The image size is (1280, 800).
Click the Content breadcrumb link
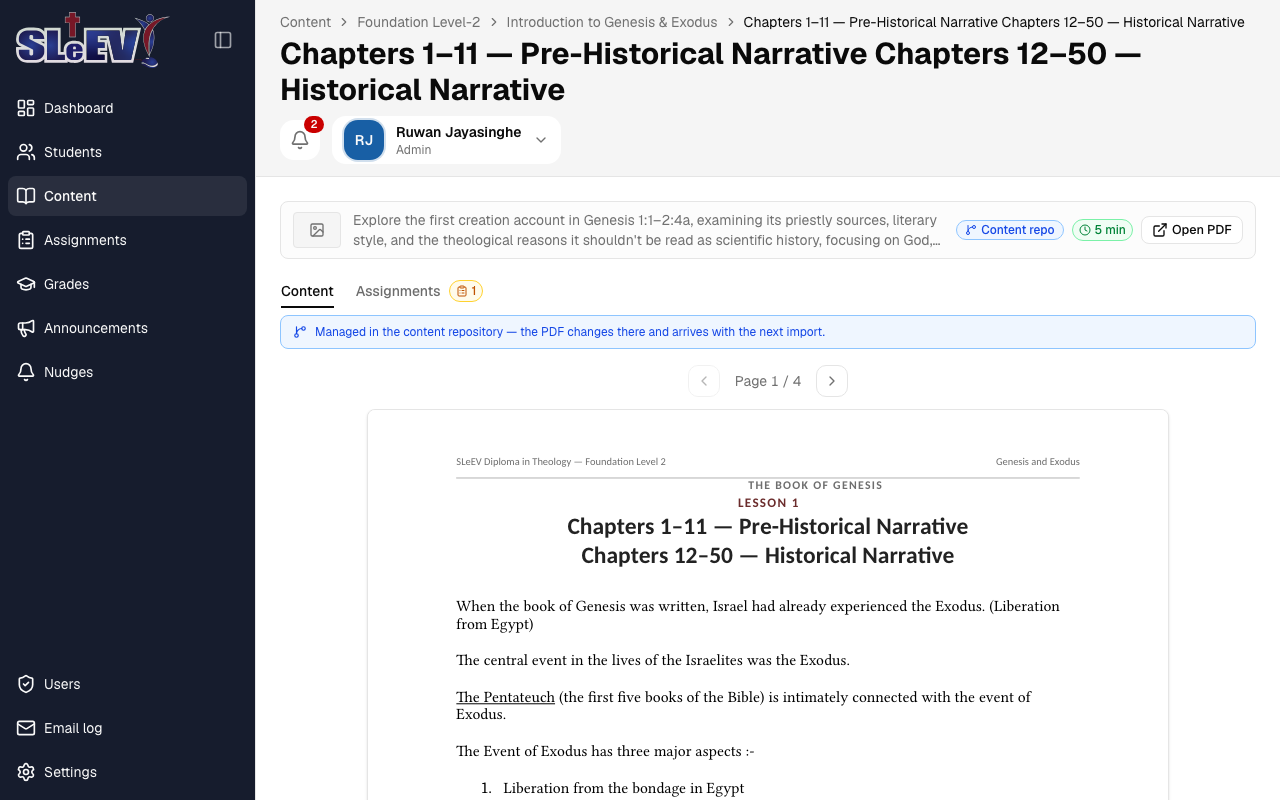305,22
